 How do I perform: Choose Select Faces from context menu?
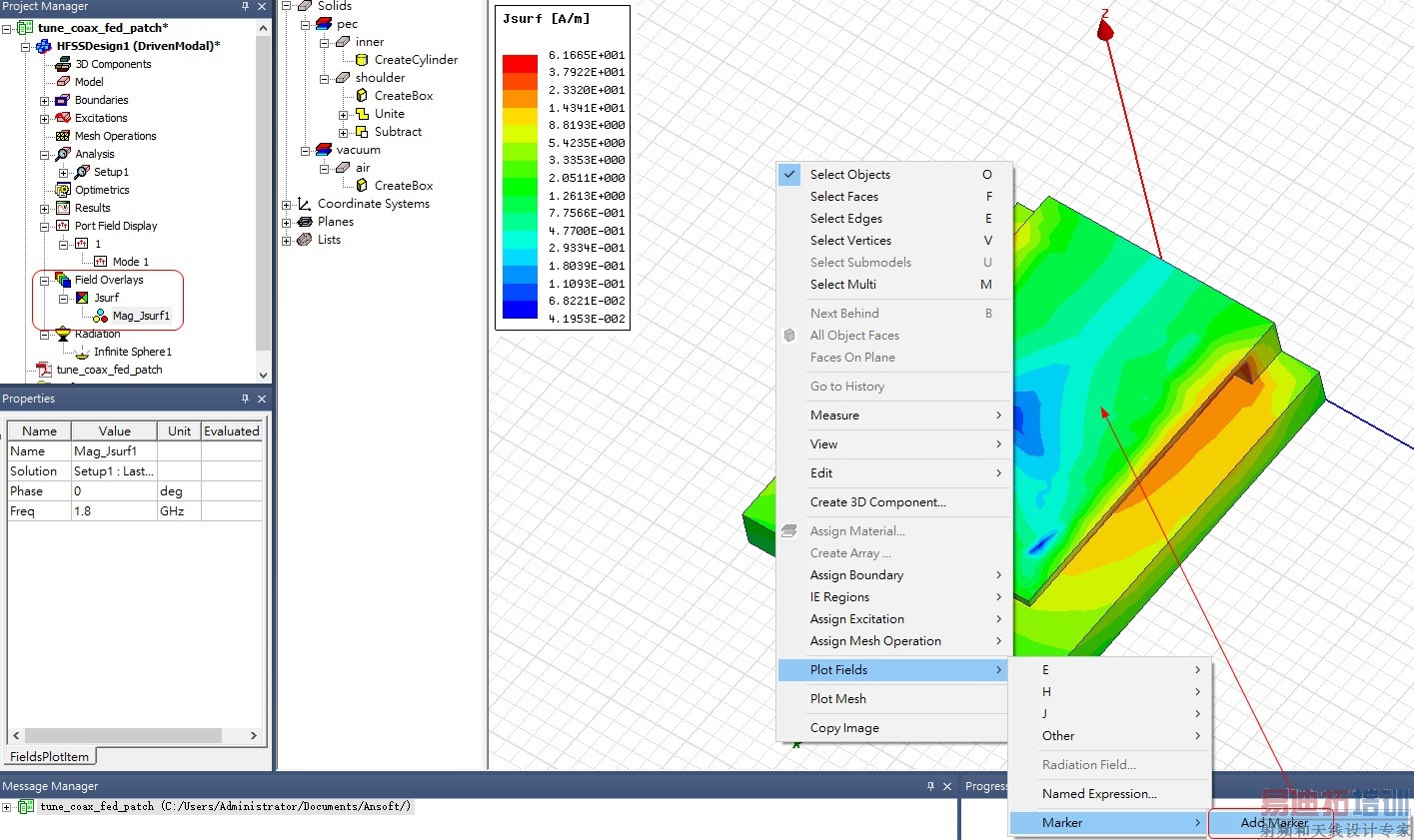point(844,197)
